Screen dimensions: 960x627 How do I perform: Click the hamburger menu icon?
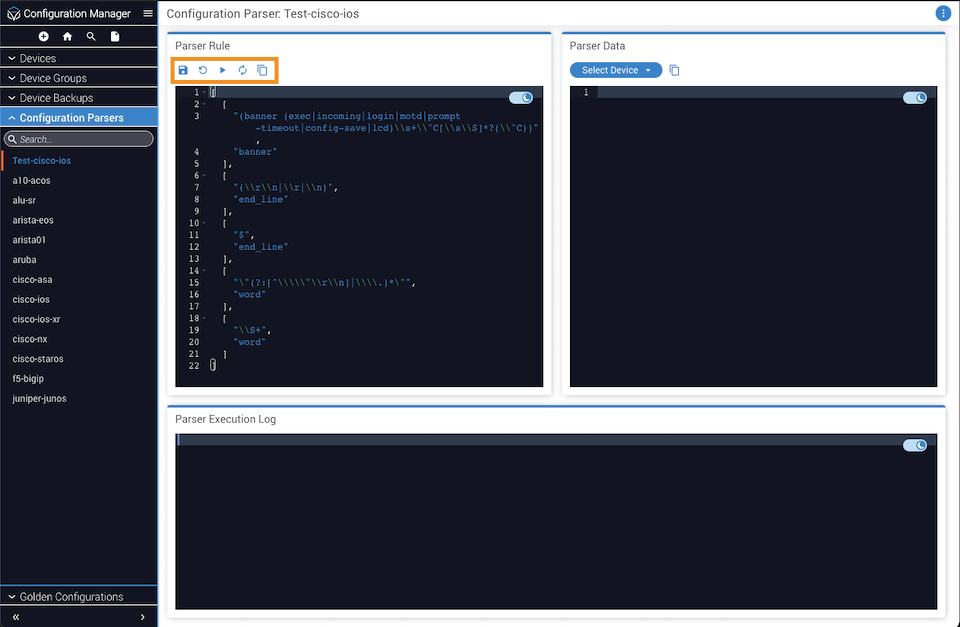pyautogui.click(x=148, y=13)
